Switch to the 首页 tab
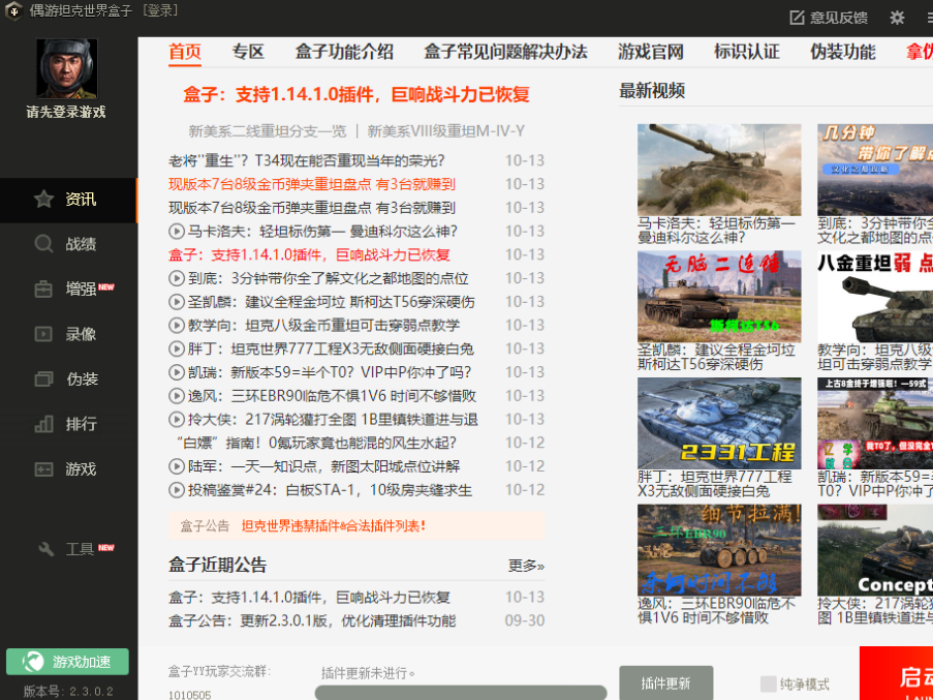Screen dimensions: 933x700 (x=185, y=52)
